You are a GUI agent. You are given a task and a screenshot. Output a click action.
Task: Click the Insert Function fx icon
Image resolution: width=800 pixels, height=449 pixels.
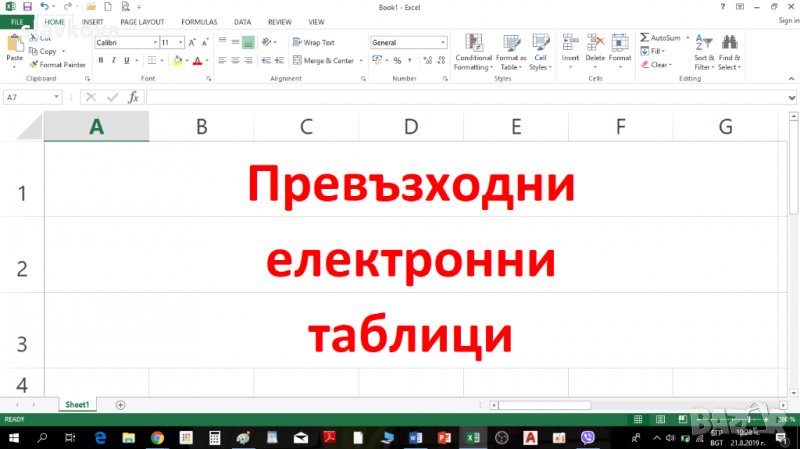tap(133, 97)
